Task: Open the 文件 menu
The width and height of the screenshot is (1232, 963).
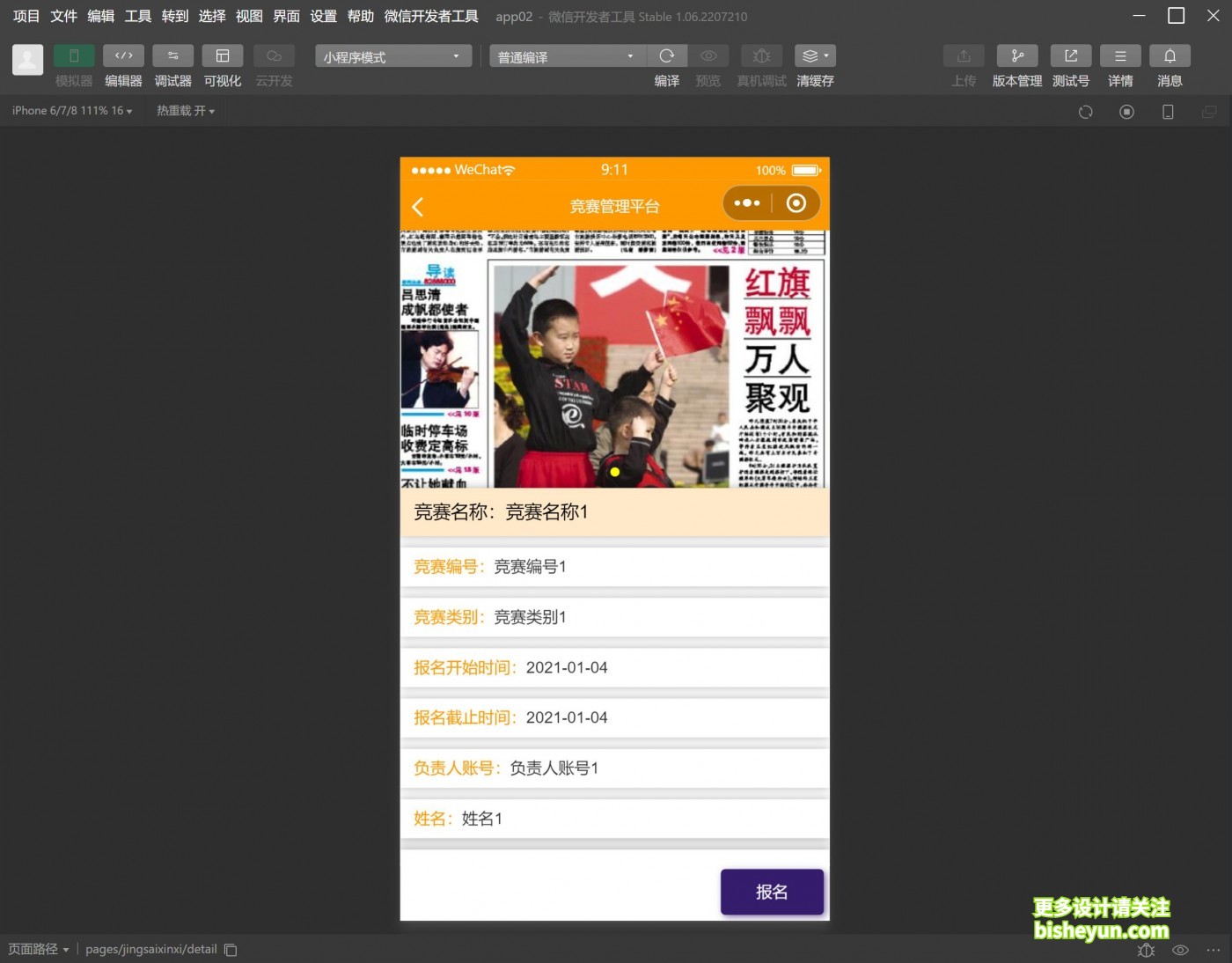Action: point(63,16)
